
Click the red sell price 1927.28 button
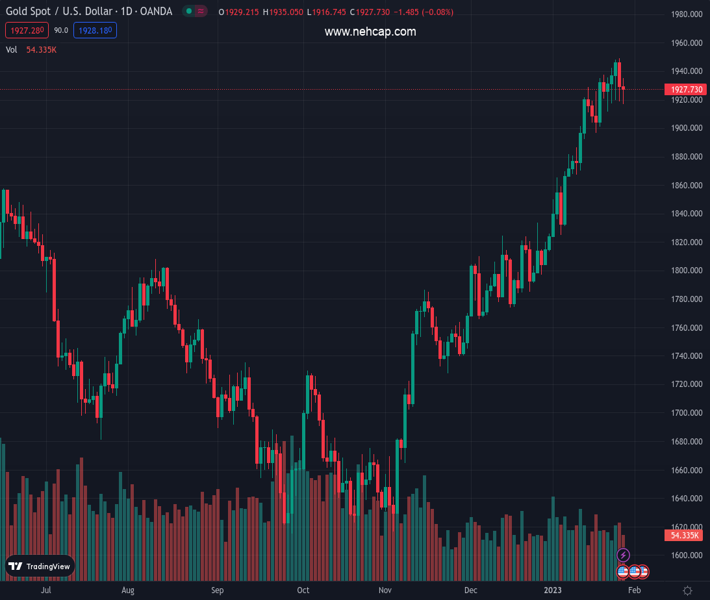tap(22, 31)
